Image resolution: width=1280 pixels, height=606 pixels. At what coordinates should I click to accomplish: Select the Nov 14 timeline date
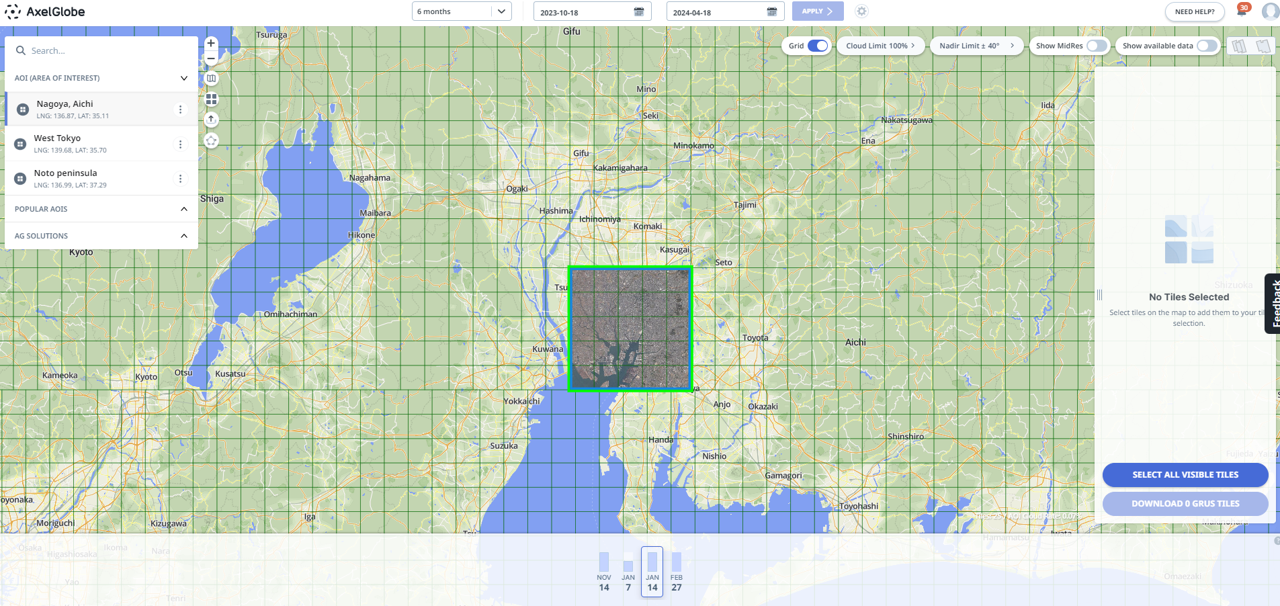click(604, 572)
